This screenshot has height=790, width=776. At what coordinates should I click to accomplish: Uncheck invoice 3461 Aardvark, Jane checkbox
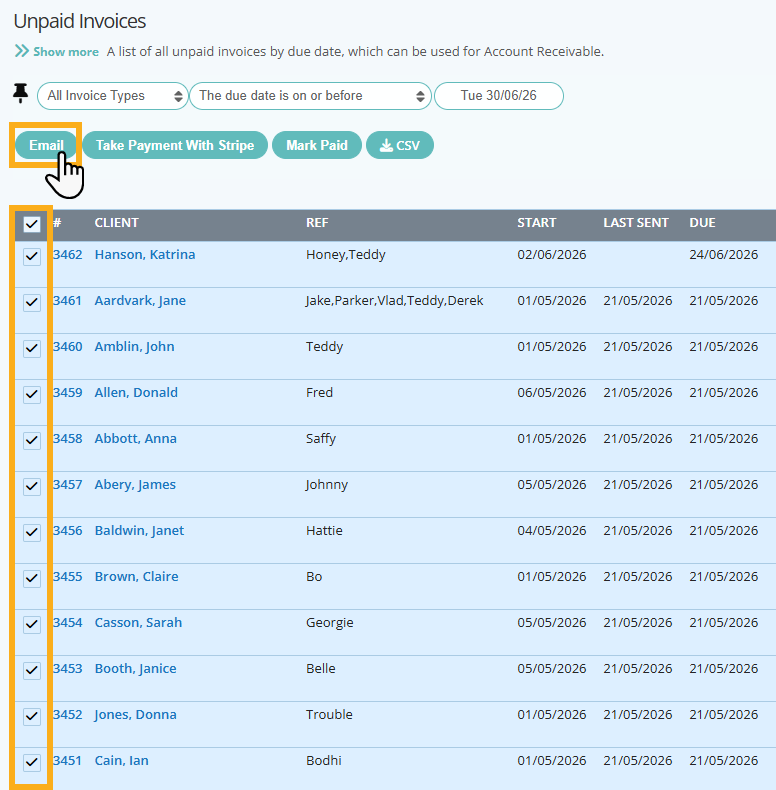(x=32, y=302)
